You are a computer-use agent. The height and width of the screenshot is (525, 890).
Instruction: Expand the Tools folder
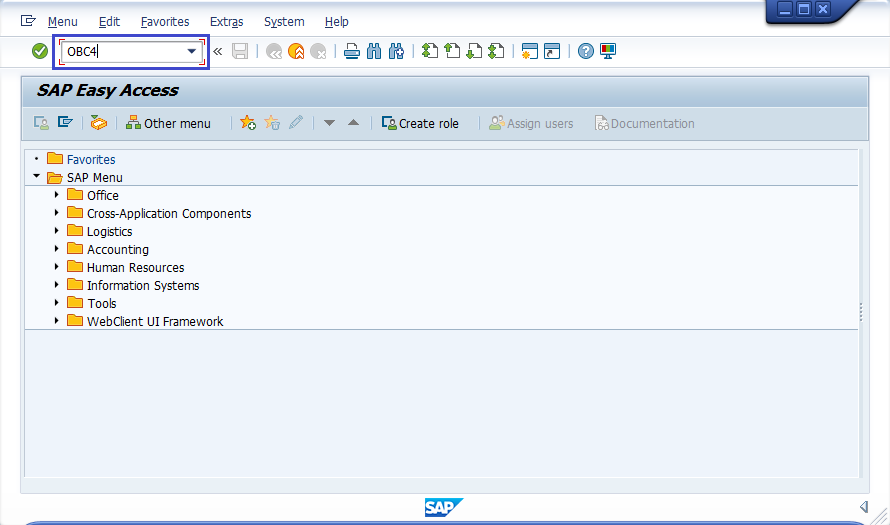tap(56, 303)
